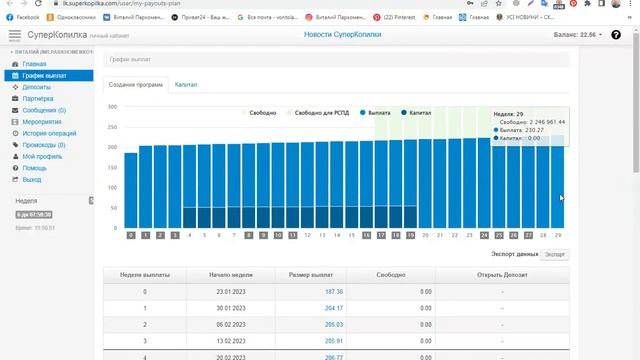640x360 pixels.
Task: Show История операций
Action: coord(49,133)
